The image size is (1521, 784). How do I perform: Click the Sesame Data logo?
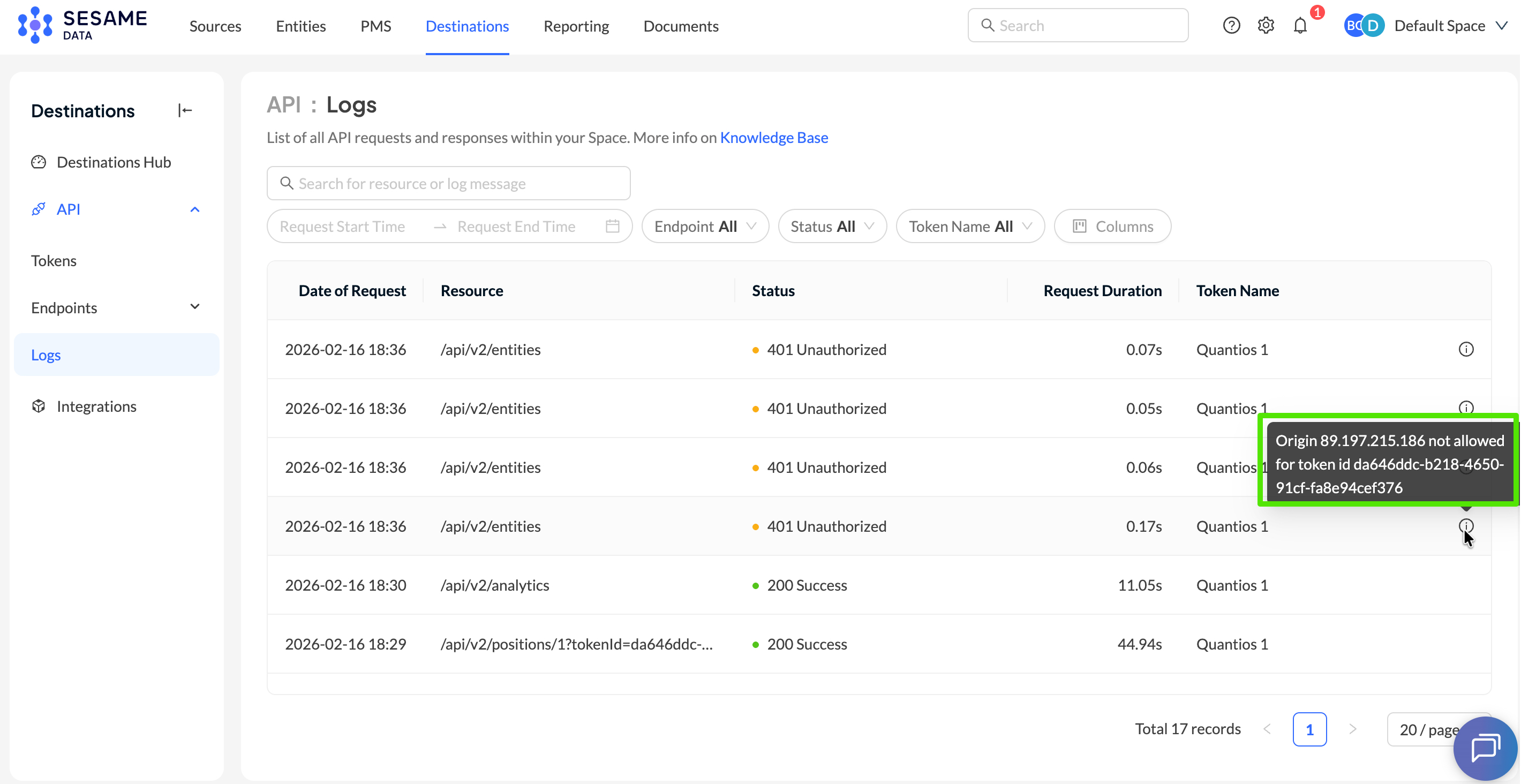click(82, 25)
